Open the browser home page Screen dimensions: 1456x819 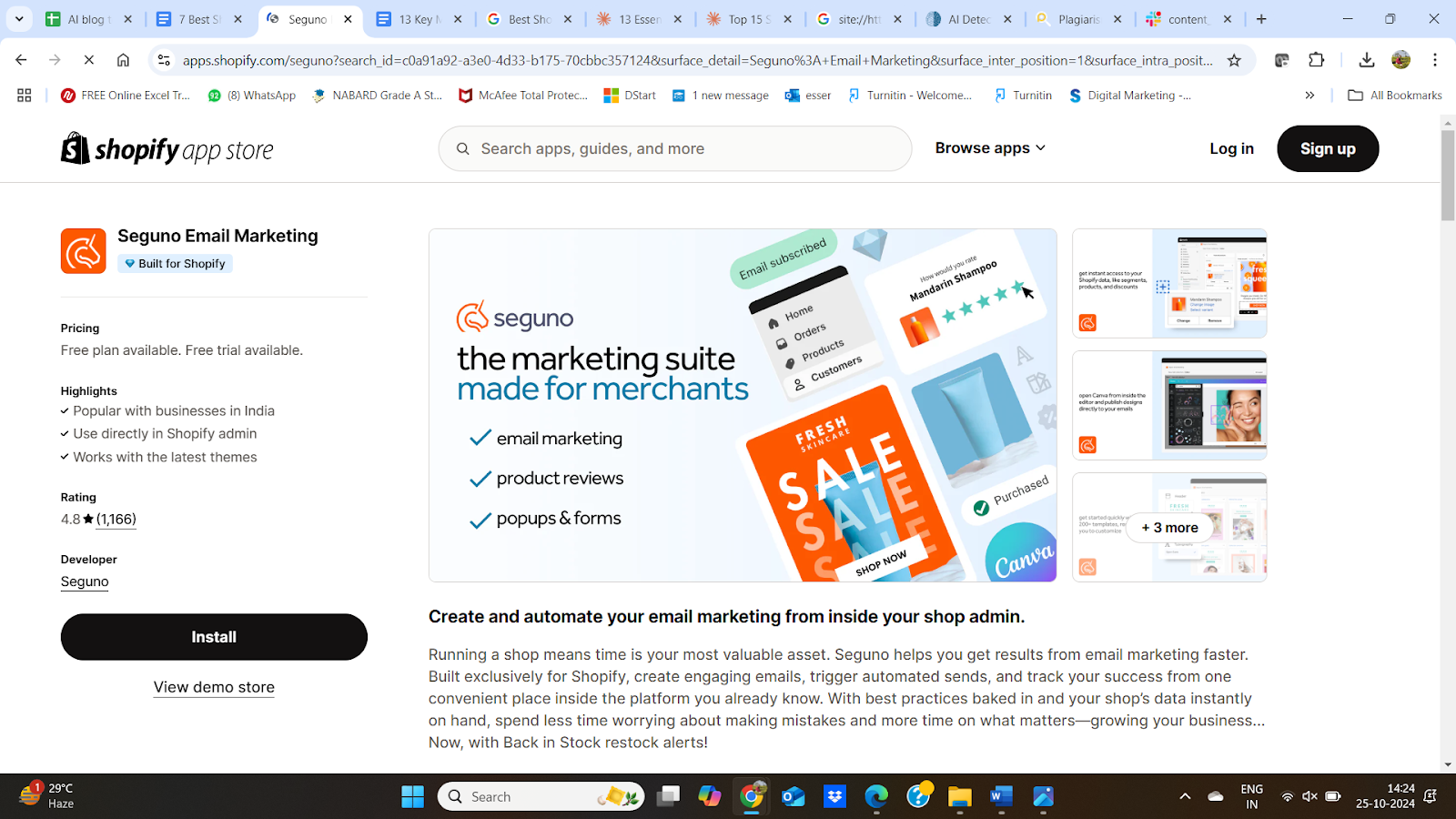point(123,60)
